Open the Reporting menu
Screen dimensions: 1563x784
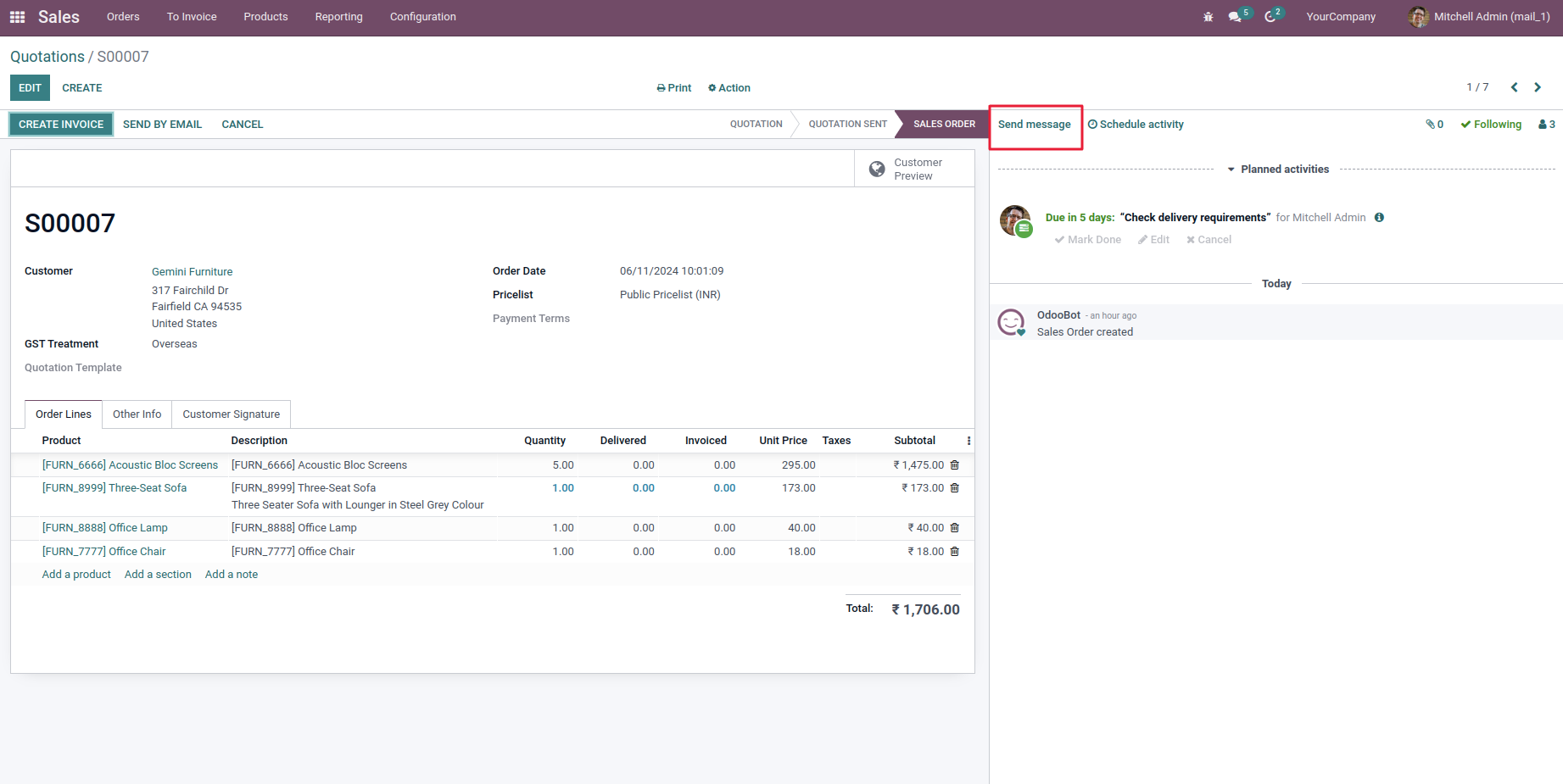[x=338, y=17]
